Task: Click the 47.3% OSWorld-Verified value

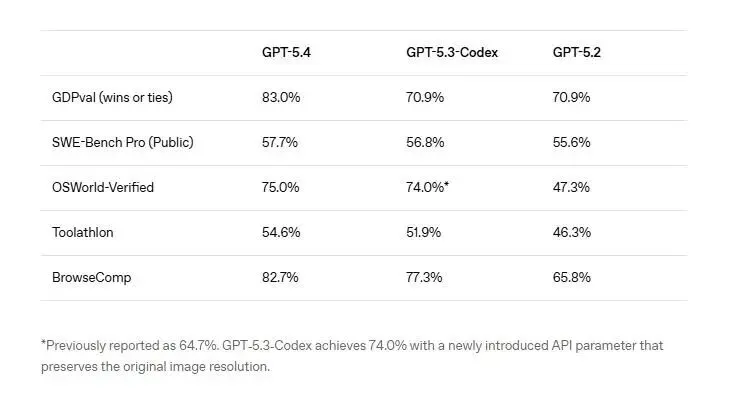Action: 571,187
